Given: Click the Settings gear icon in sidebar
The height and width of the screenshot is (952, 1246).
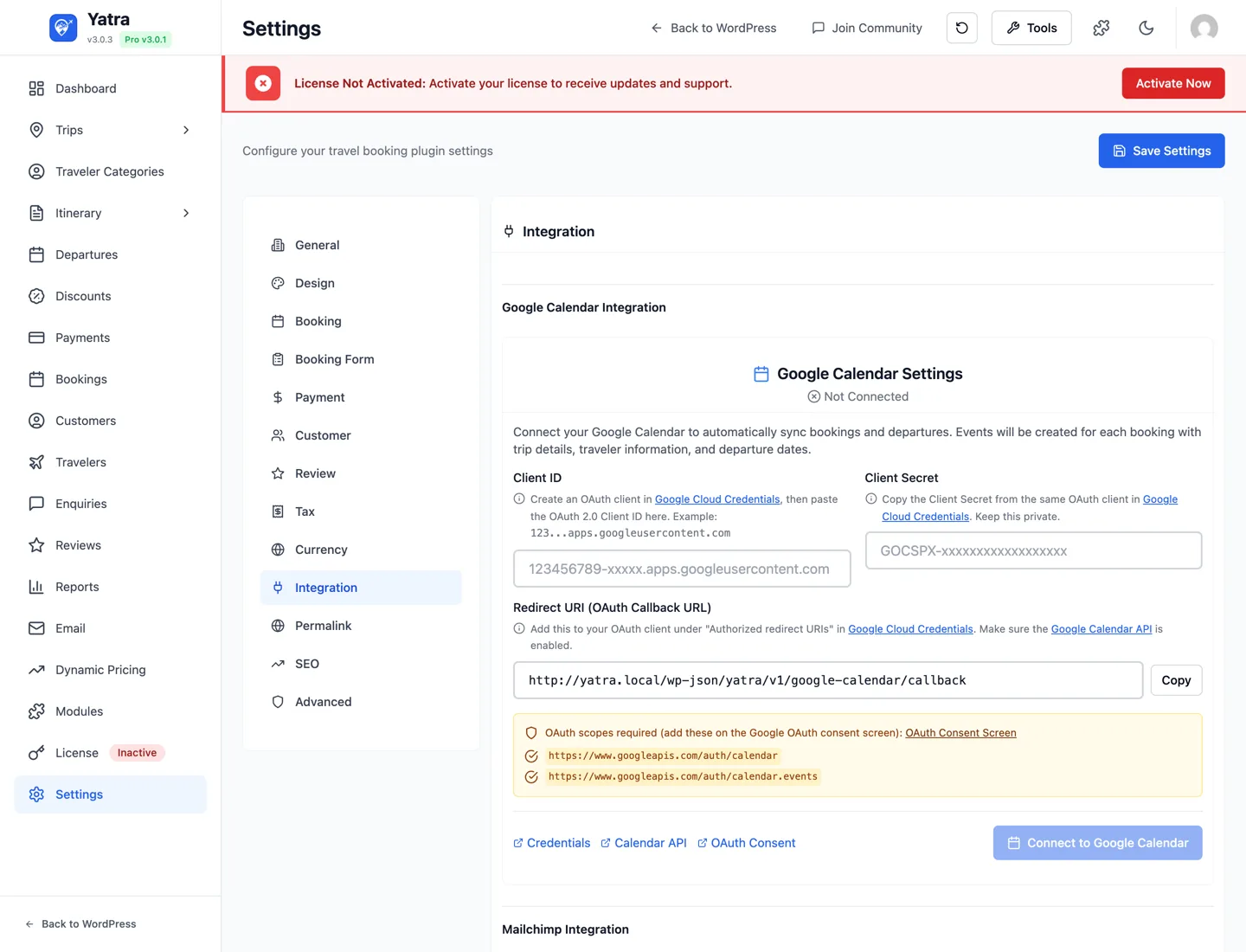Looking at the screenshot, I should coord(36,794).
